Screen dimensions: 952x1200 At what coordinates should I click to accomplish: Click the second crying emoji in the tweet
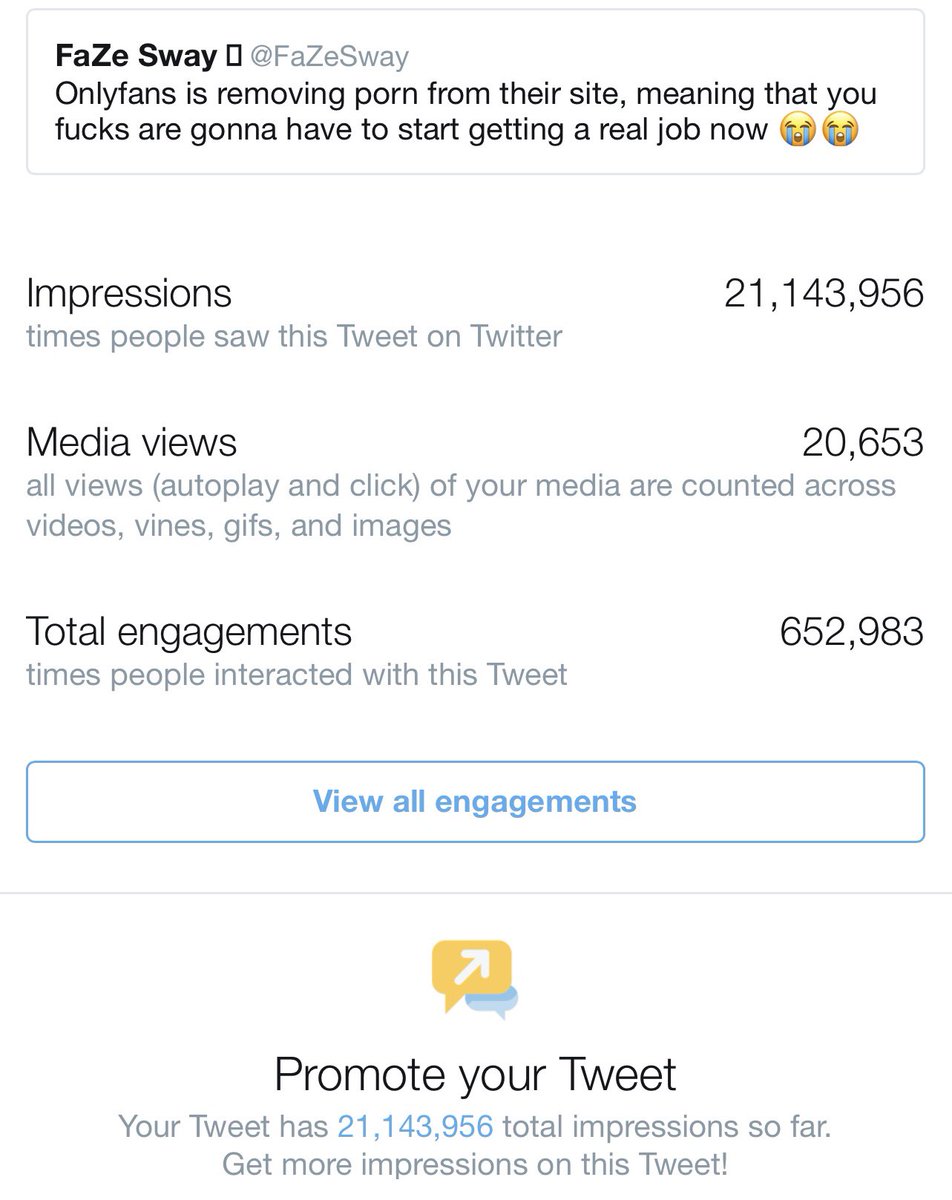840,131
